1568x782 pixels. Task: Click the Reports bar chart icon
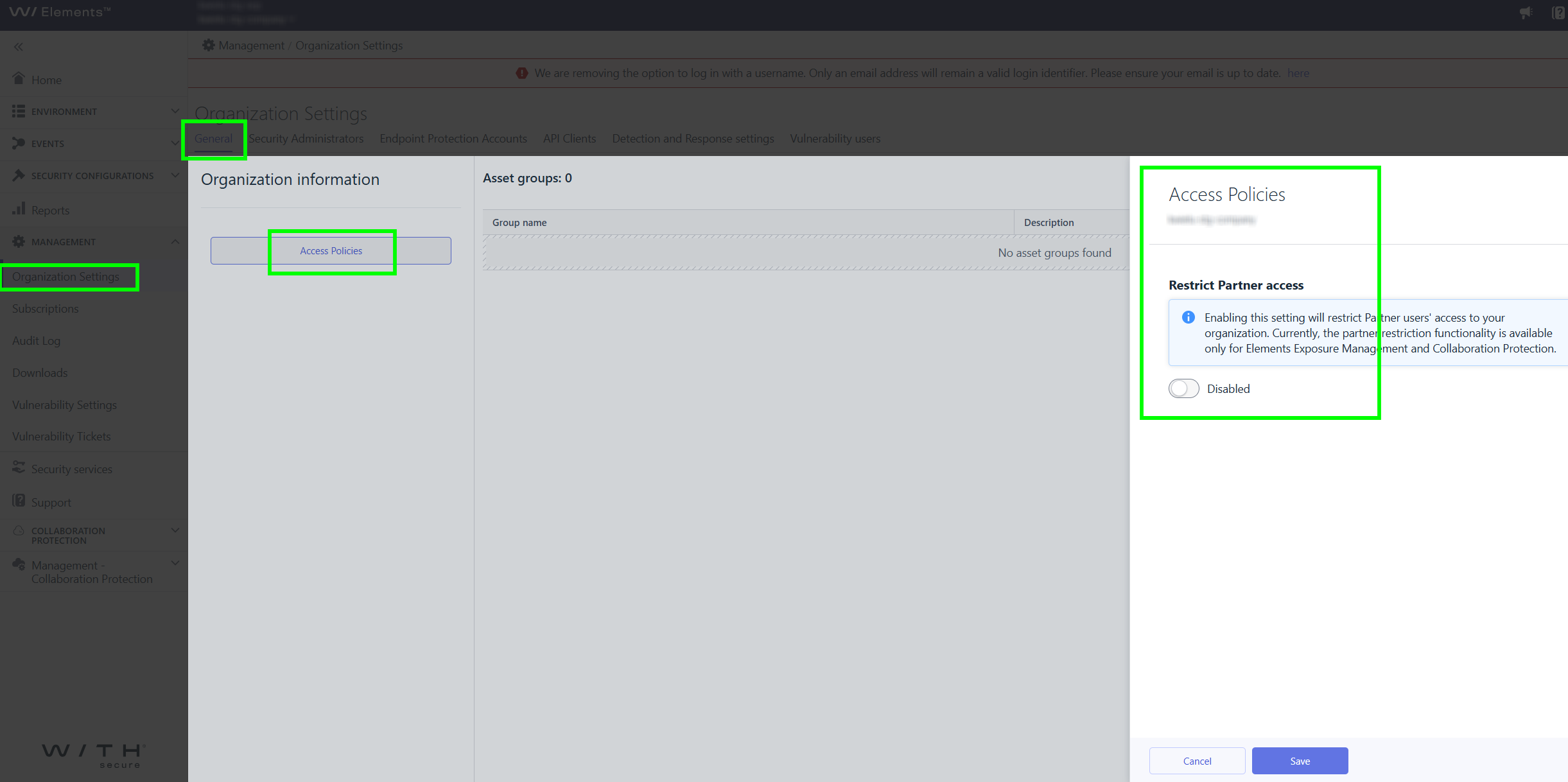pos(19,209)
